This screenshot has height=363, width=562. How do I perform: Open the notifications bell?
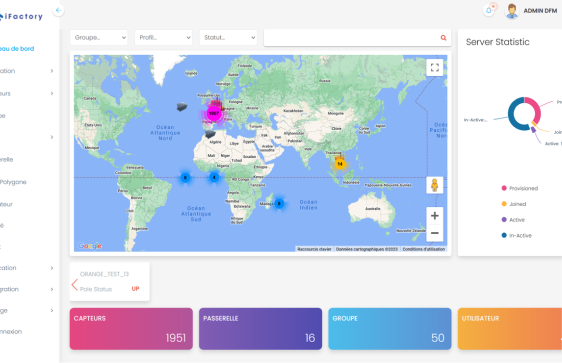(x=489, y=10)
